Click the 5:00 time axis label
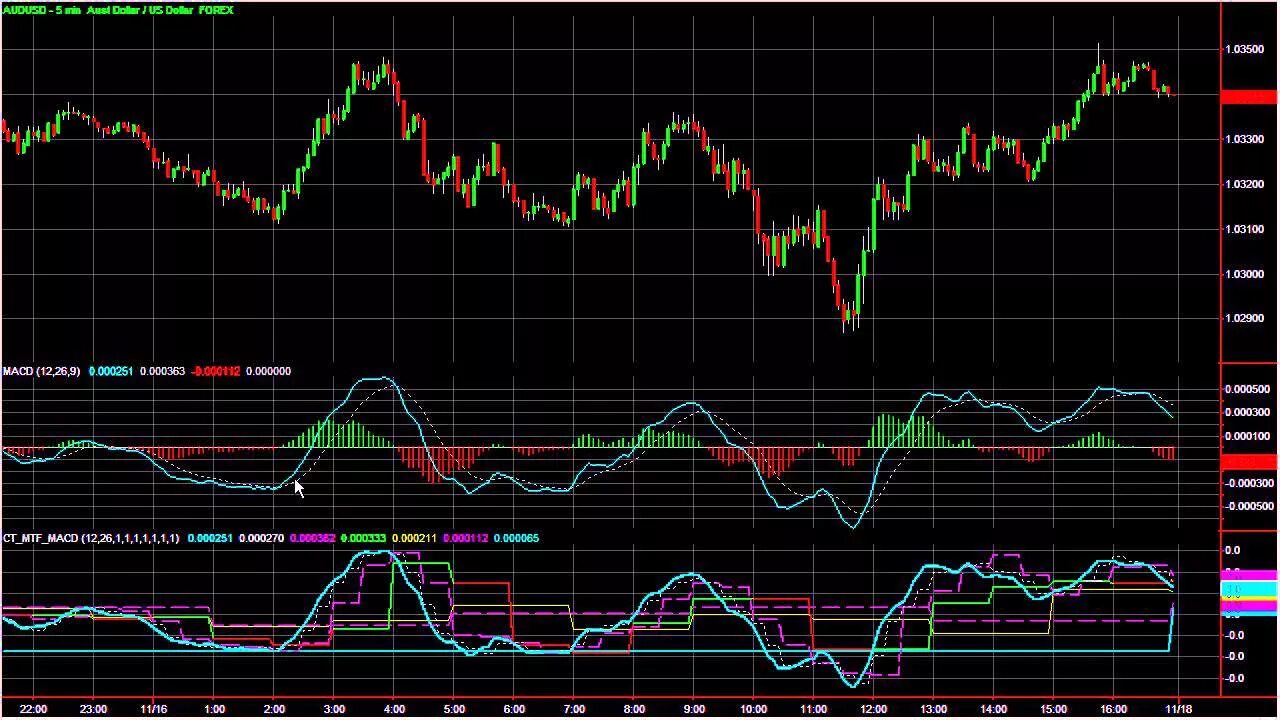The width and height of the screenshot is (1280, 720). pyautogui.click(x=454, y=709)
